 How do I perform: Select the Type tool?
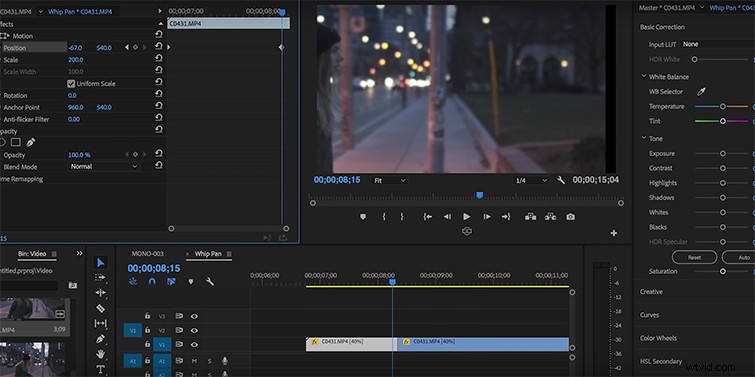100,369
